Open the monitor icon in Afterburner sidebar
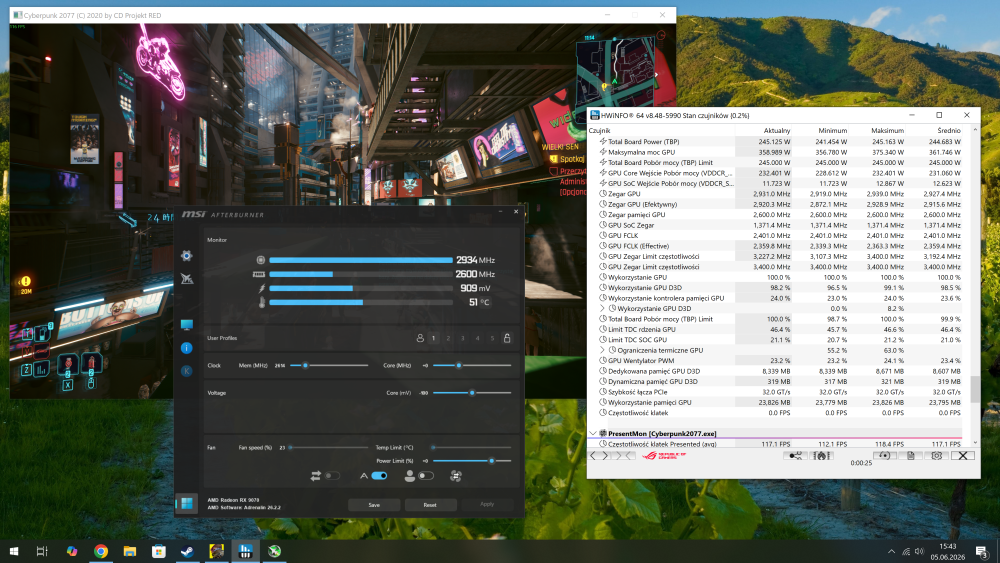The width and height of the screenshot is (1000, 563). (x=186, y=325)
